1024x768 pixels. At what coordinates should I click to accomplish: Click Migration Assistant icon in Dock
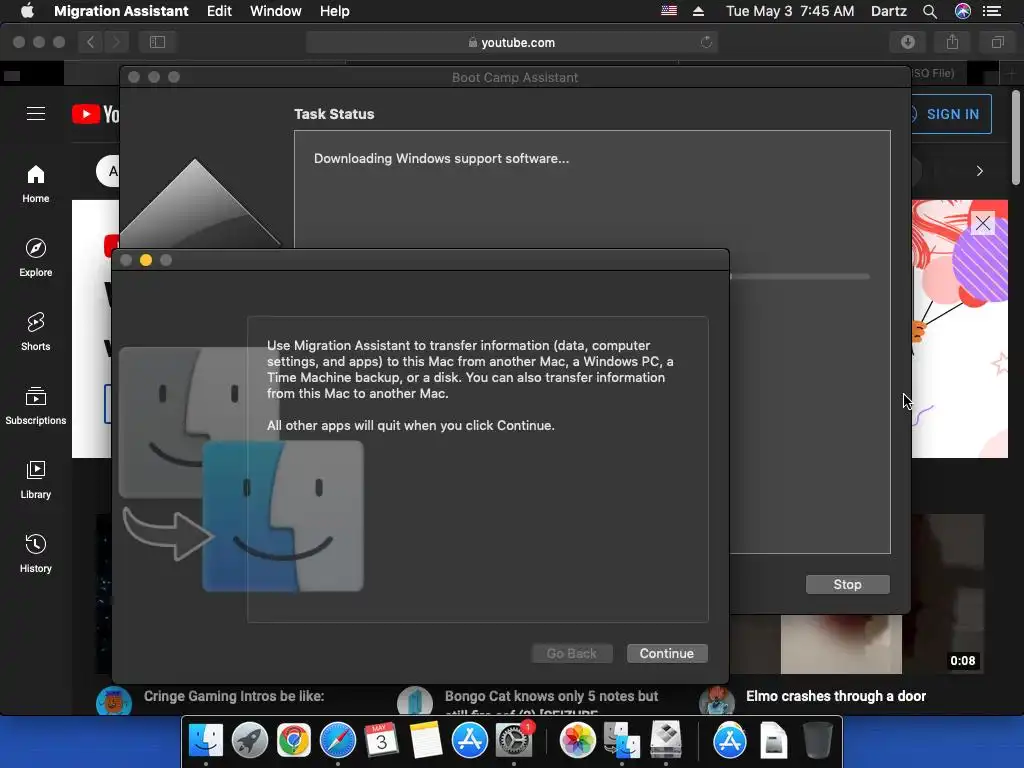click(622, 740)
